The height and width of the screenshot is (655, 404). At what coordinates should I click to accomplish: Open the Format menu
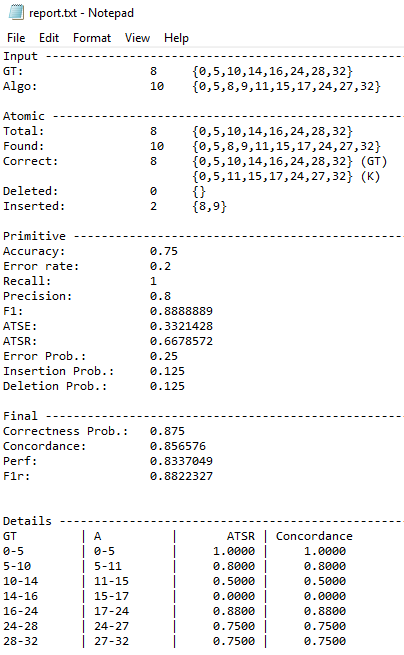pos(92,38)
